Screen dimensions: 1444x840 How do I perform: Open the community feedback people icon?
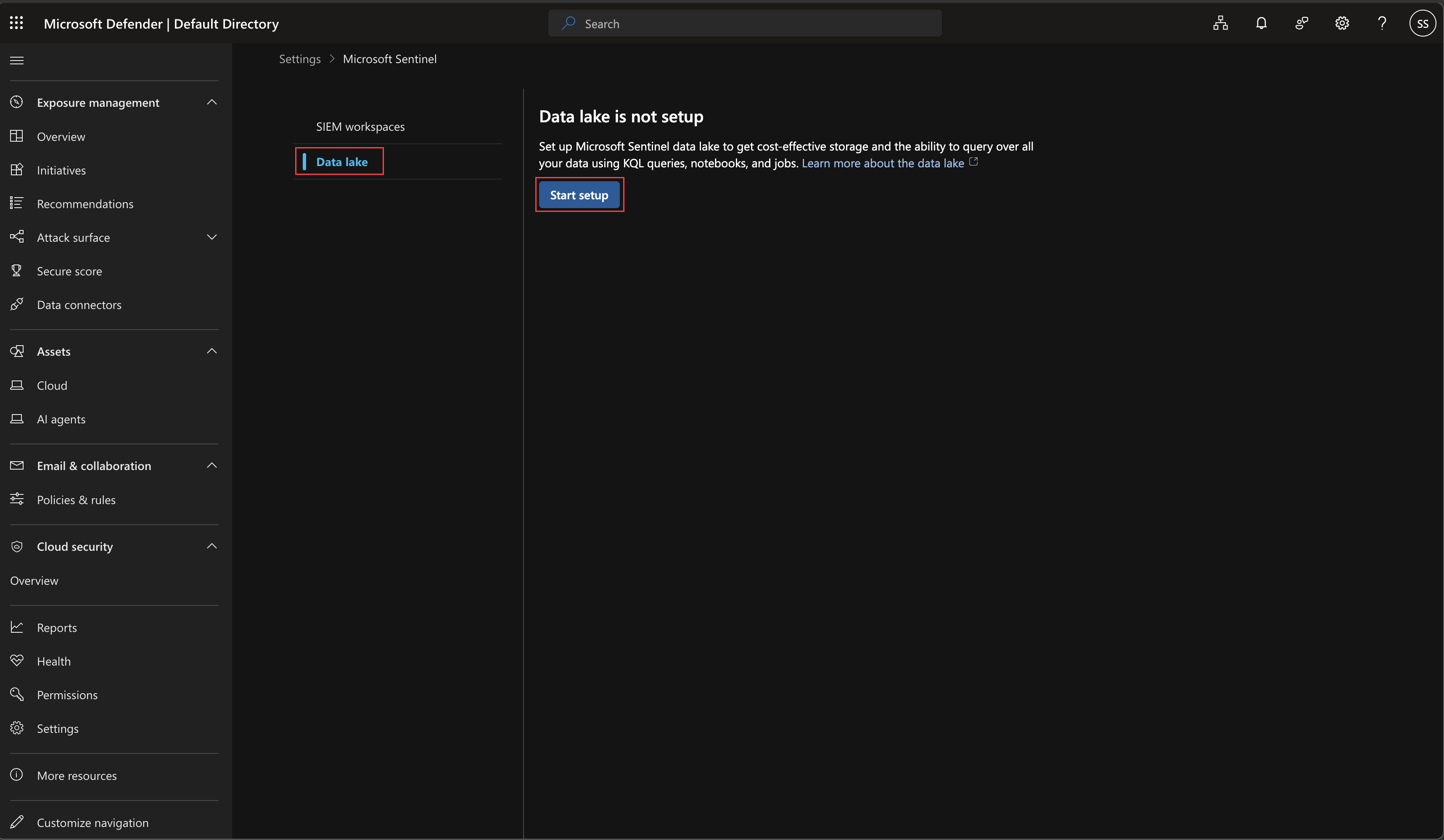point(1302,23)
